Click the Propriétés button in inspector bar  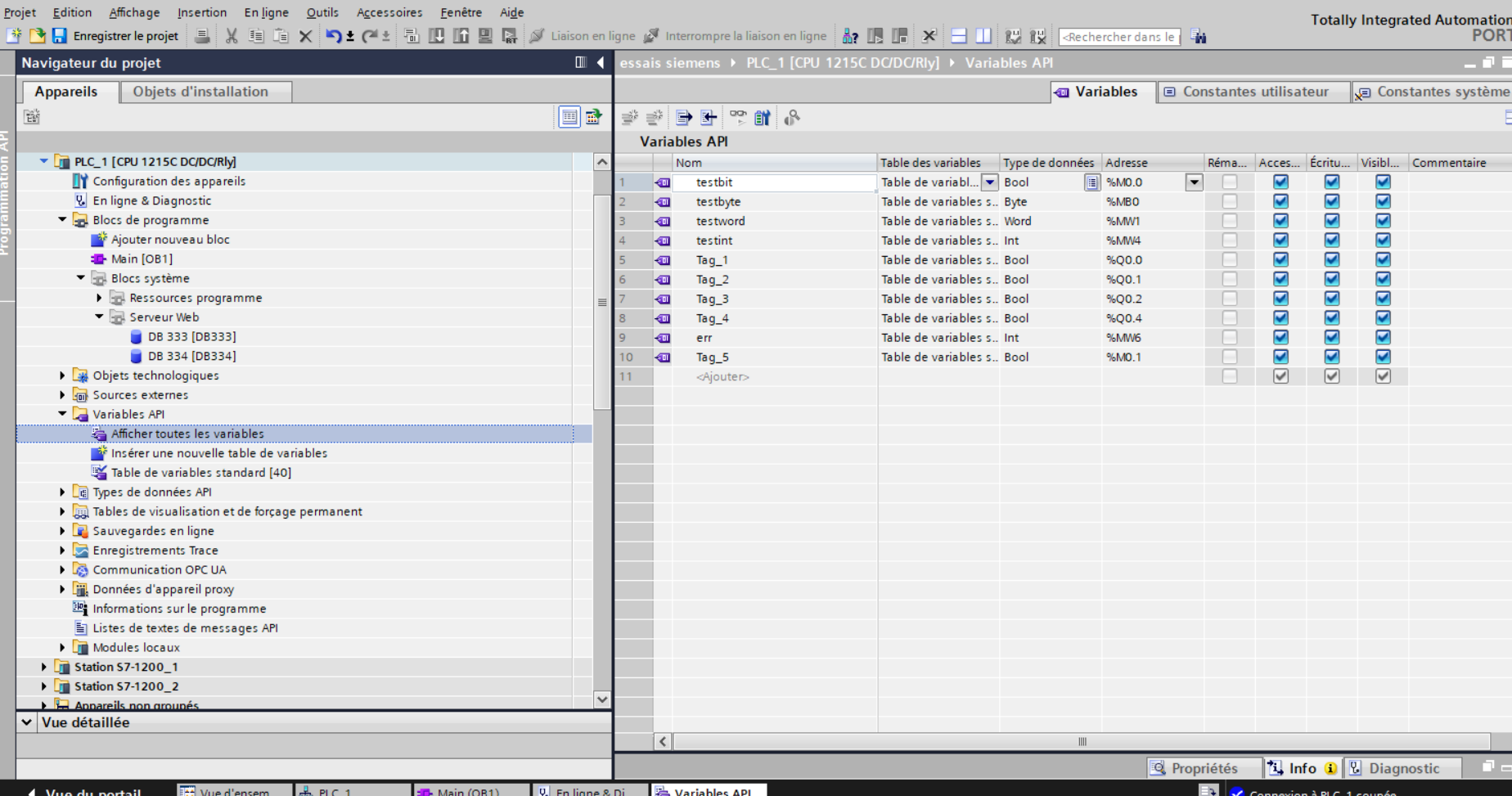pyautogui.click(x=1195, y=768)
